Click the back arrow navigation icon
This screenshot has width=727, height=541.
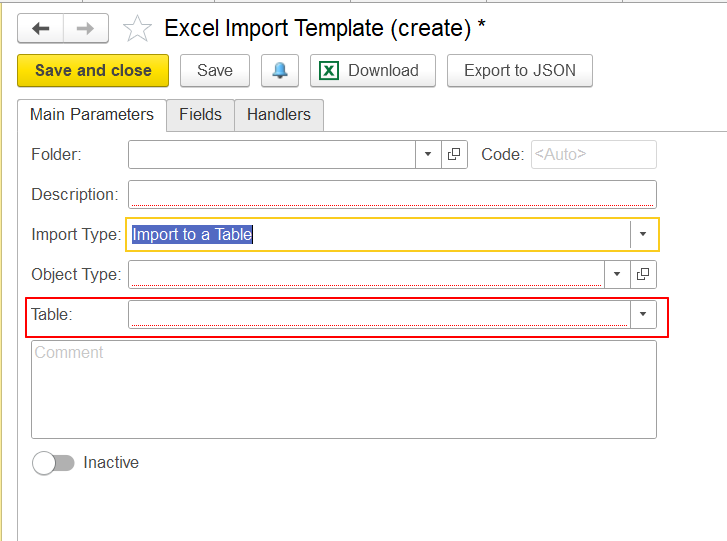[41, 29]
